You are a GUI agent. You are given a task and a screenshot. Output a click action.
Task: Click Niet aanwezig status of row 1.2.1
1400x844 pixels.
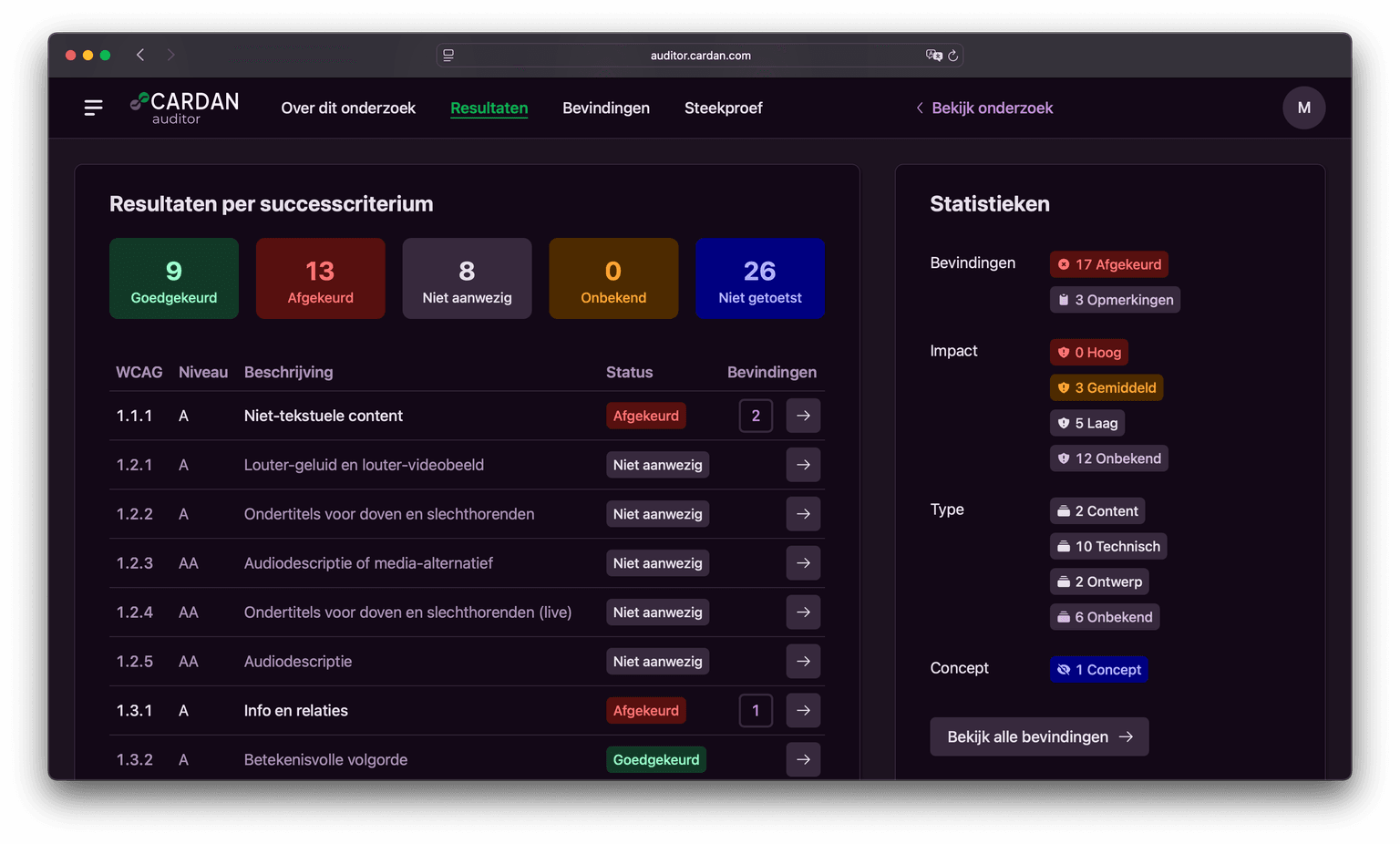pyautogui.click(x=658, y=465)
